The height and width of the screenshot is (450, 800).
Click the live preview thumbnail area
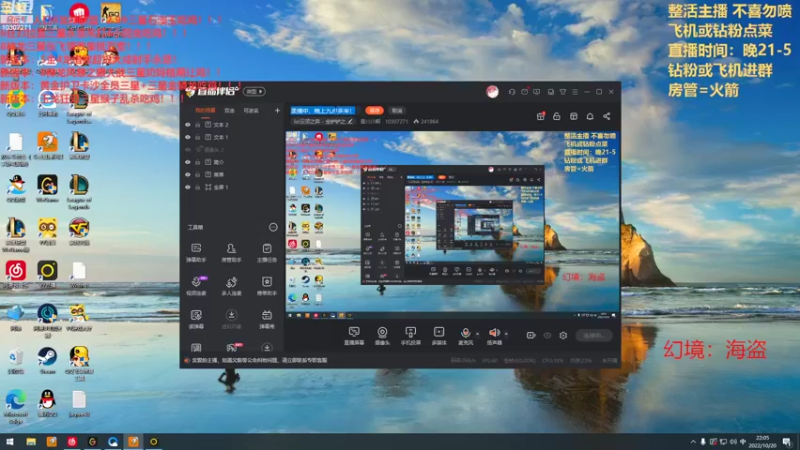pyautogui.click(x=452, y=225)
